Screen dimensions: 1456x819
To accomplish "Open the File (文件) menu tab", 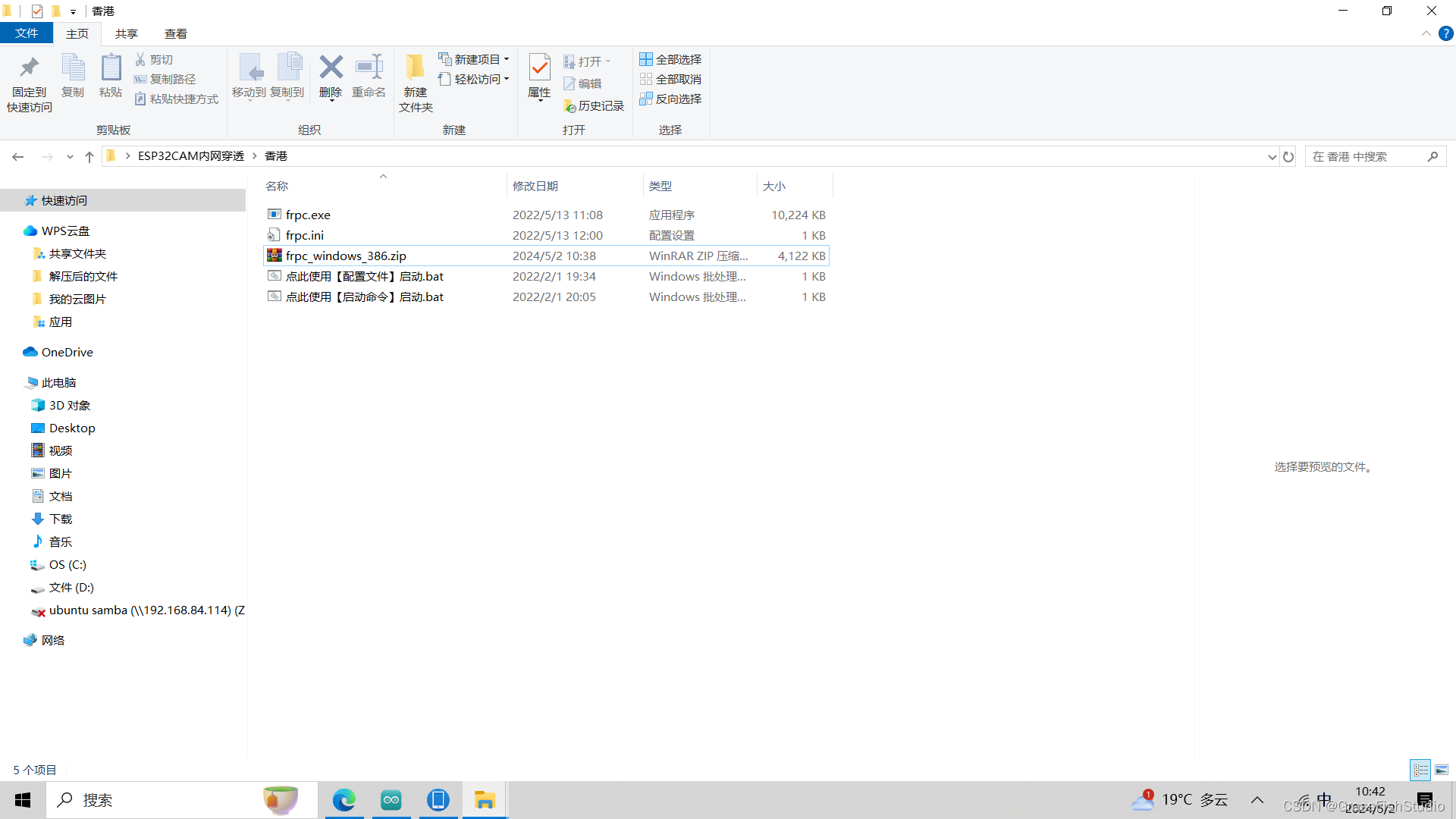I will (x=27, y=34).
